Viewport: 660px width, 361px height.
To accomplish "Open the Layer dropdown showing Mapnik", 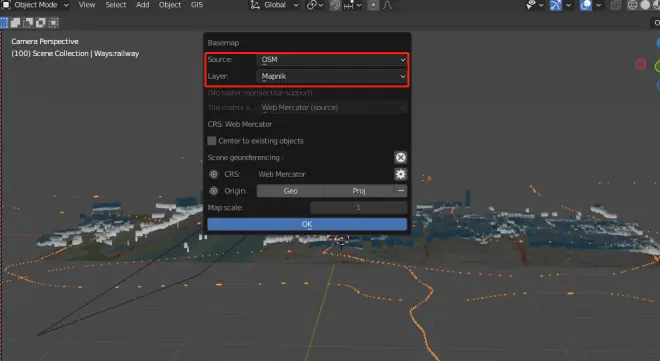I will pyautogui.click(x=332, y=76).
